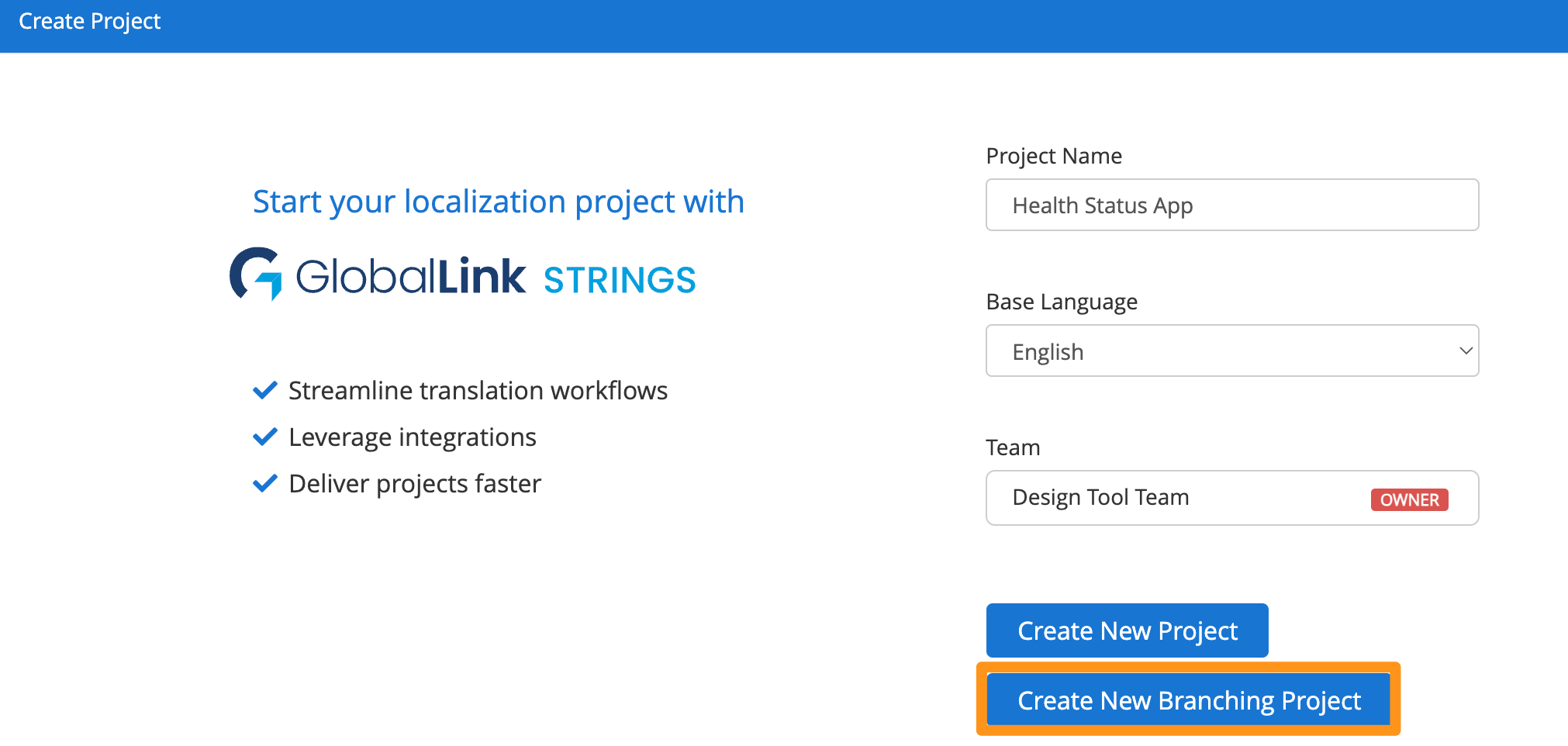Click the GlobalLink G logo icon
The width and height of the screenshot is (1568, 746).
pos(255,274)
